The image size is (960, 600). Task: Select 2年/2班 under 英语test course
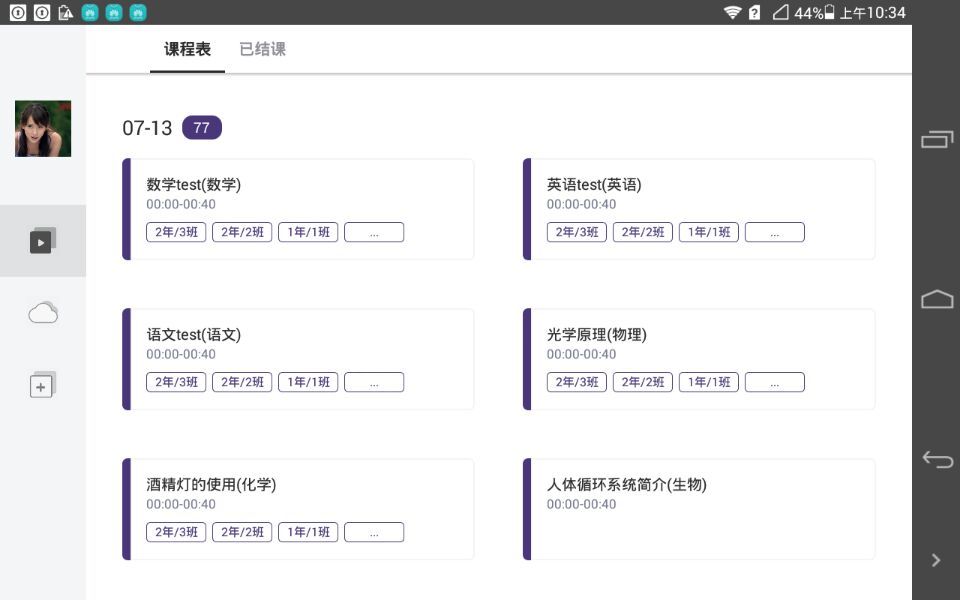(x=641, y=231)
